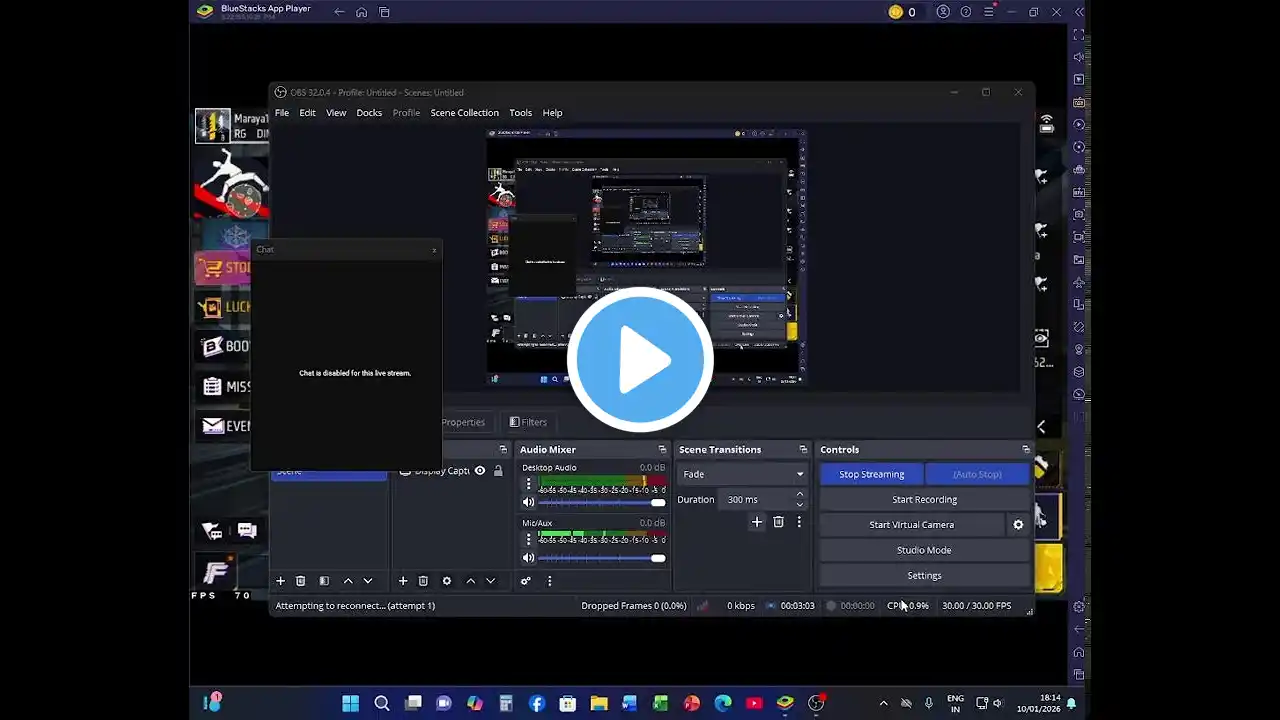Mute the Mic/Aux speaker icon

tap(529, 558)
